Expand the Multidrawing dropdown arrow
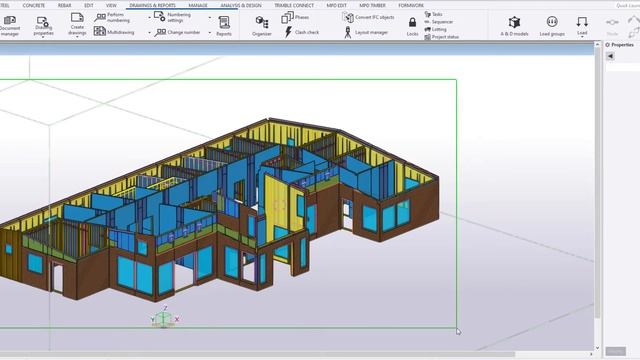 (149, 32)
